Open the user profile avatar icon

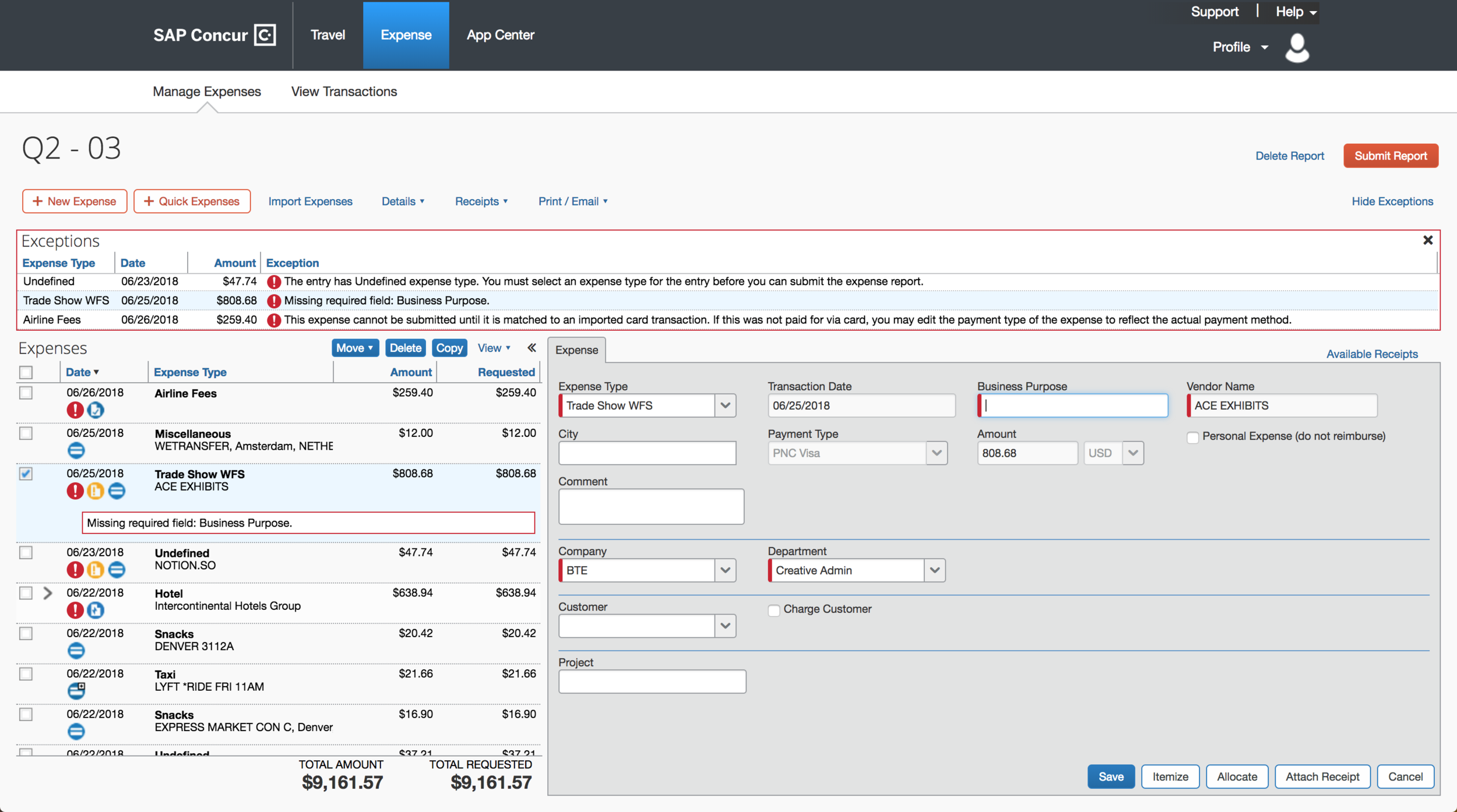[x=1297, y=48]
